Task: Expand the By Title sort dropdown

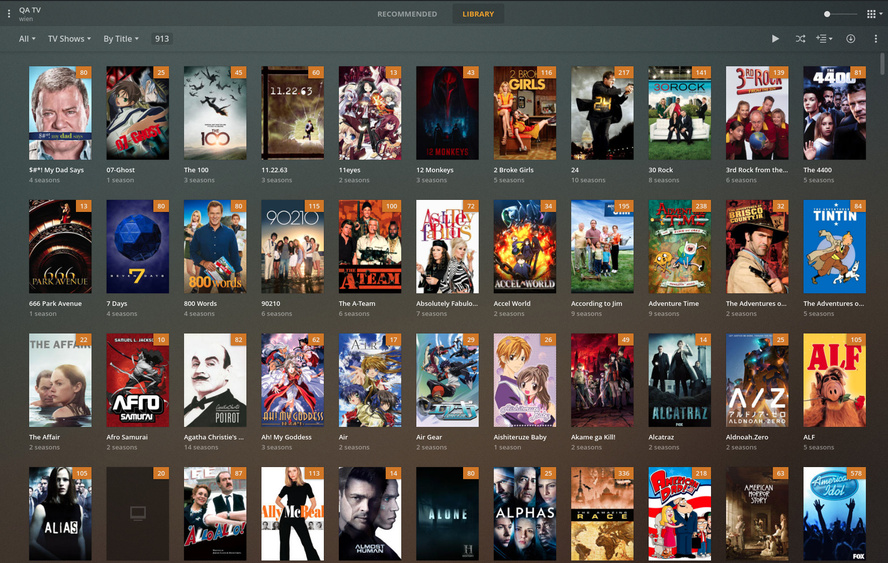Action: (121, 39)
